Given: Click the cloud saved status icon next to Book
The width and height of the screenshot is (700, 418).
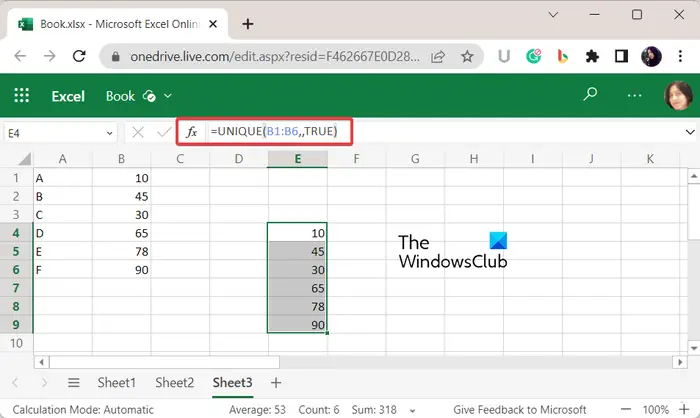Looking at the screenshot, I should 149,96.
